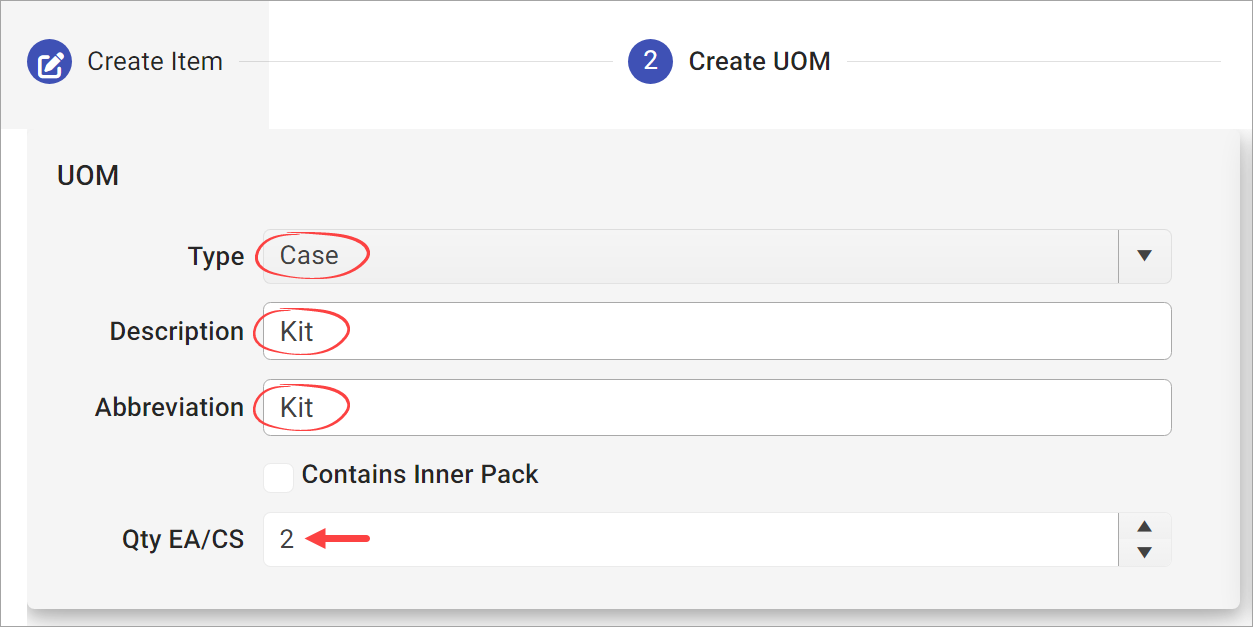Select the step 2 circle icon
This screenshot has height=627, width=1253.
point(650,62)
